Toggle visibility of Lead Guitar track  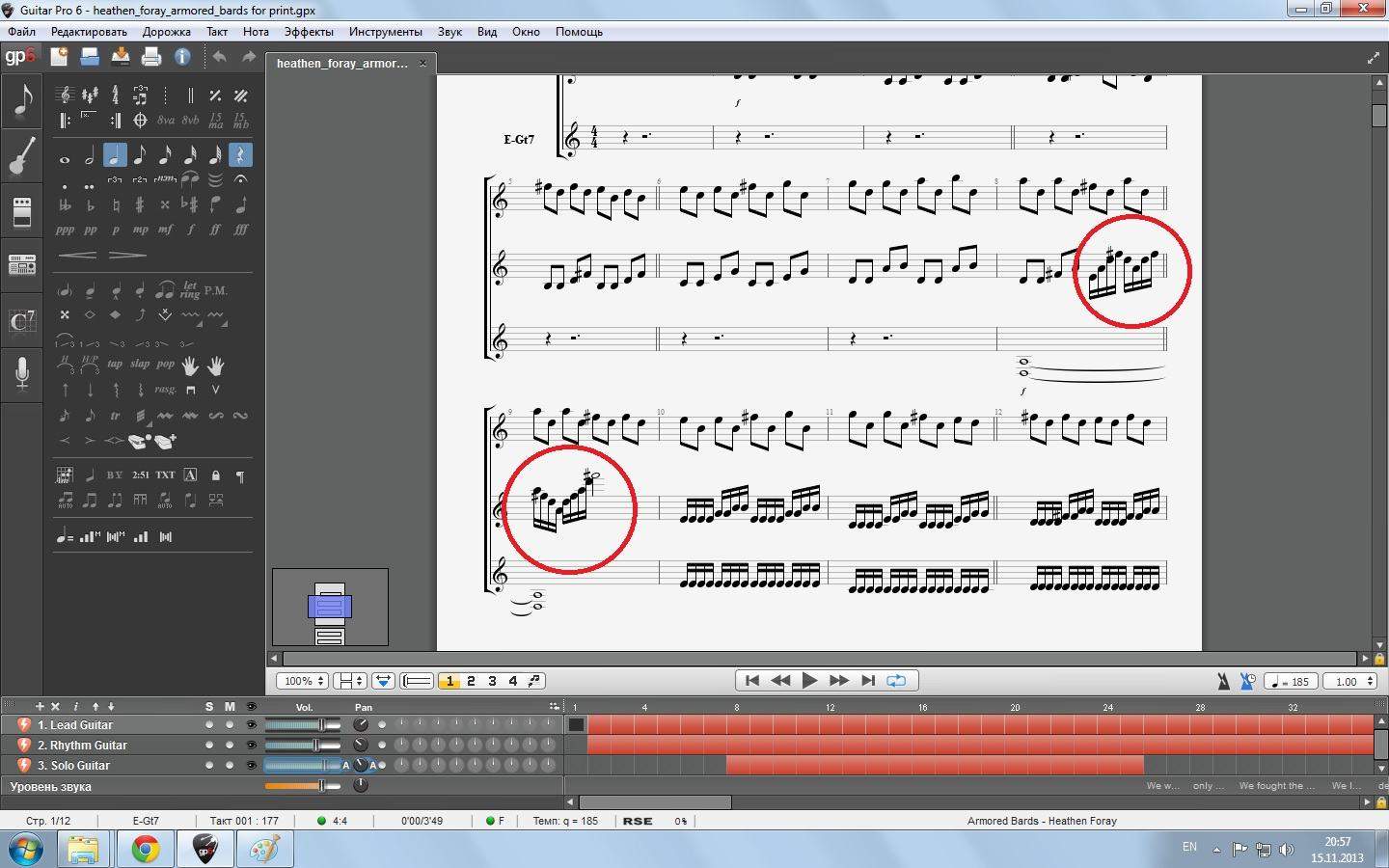coord(251,725)
